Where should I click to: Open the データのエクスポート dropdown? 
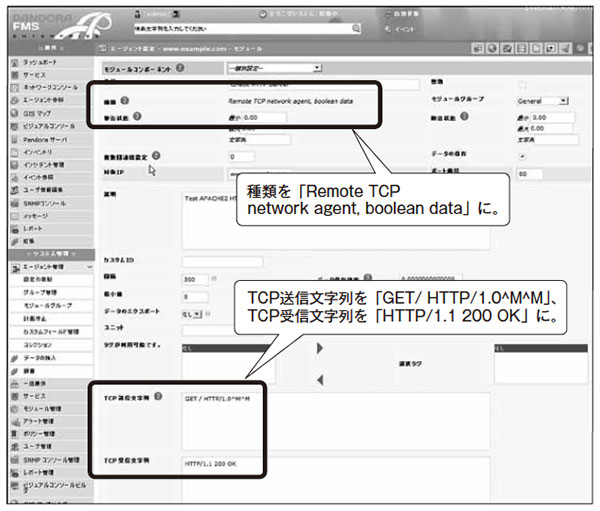pyautogui.click(x=192, y=314)
